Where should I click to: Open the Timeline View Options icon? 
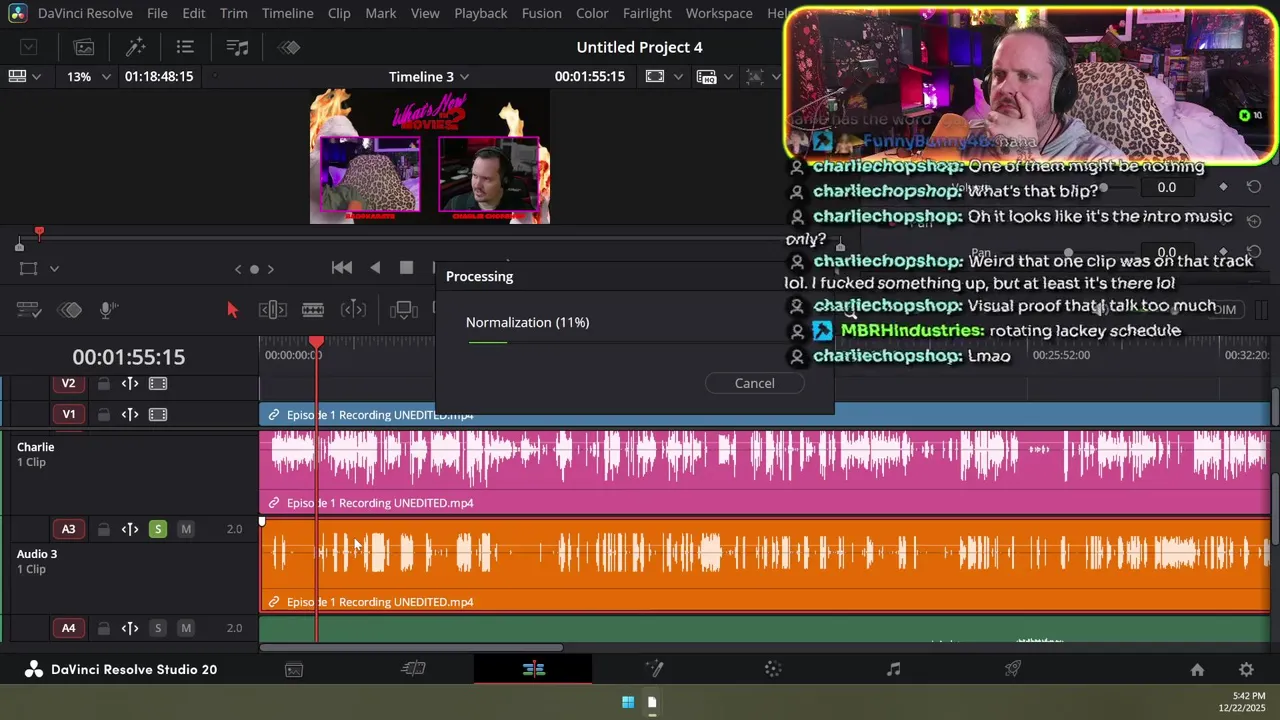(29, 310)
